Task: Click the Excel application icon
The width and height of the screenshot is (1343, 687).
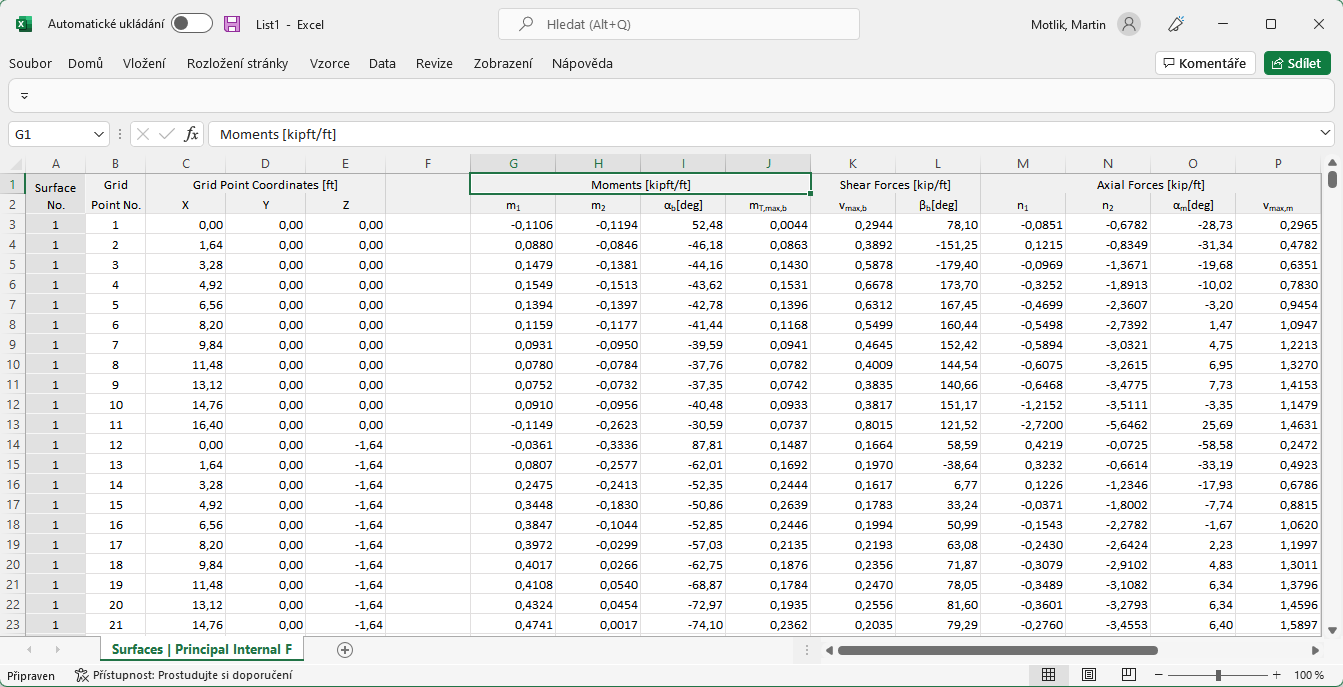Action: [x=22, y=24]
